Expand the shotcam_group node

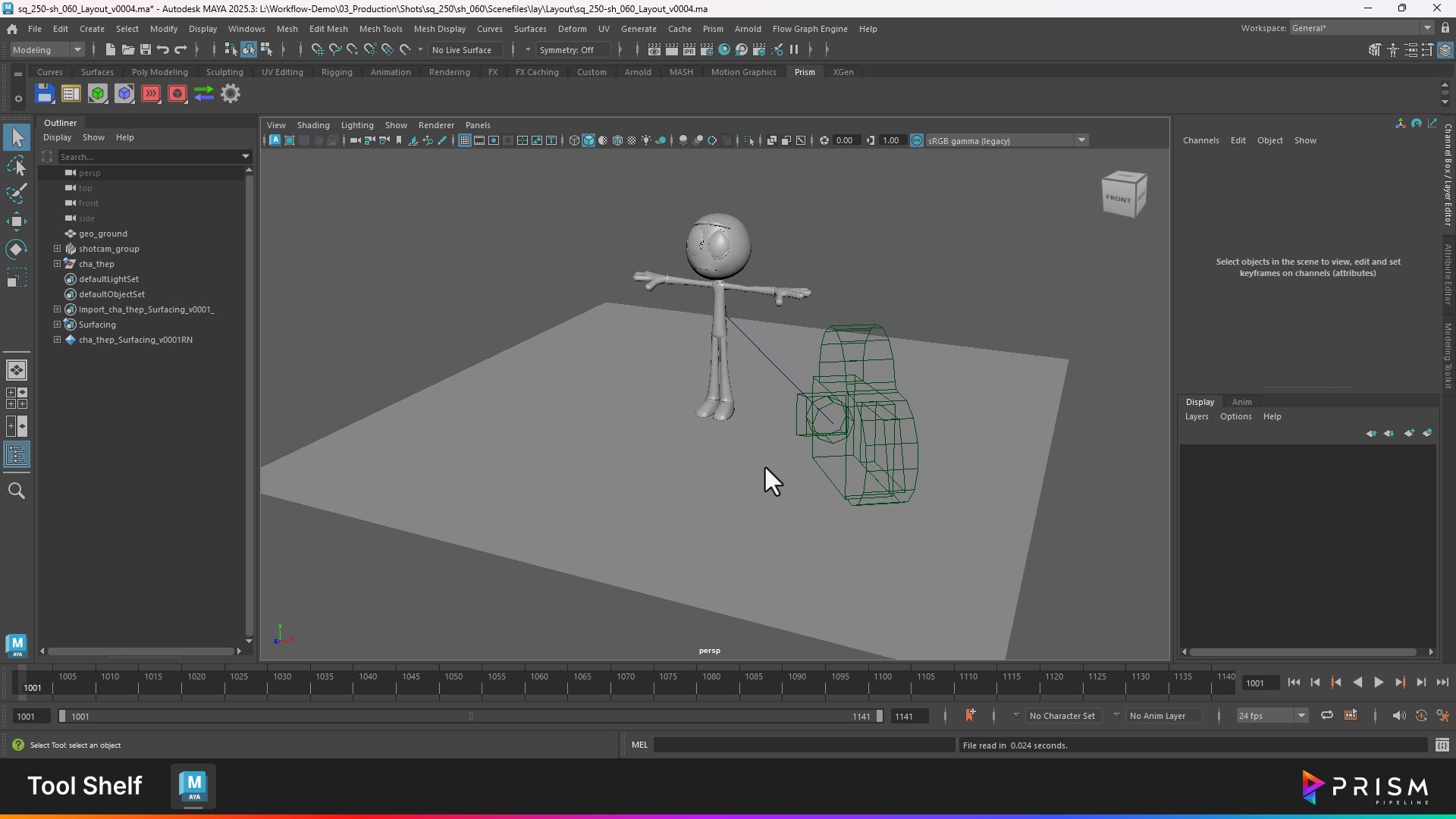click(57, 249)
